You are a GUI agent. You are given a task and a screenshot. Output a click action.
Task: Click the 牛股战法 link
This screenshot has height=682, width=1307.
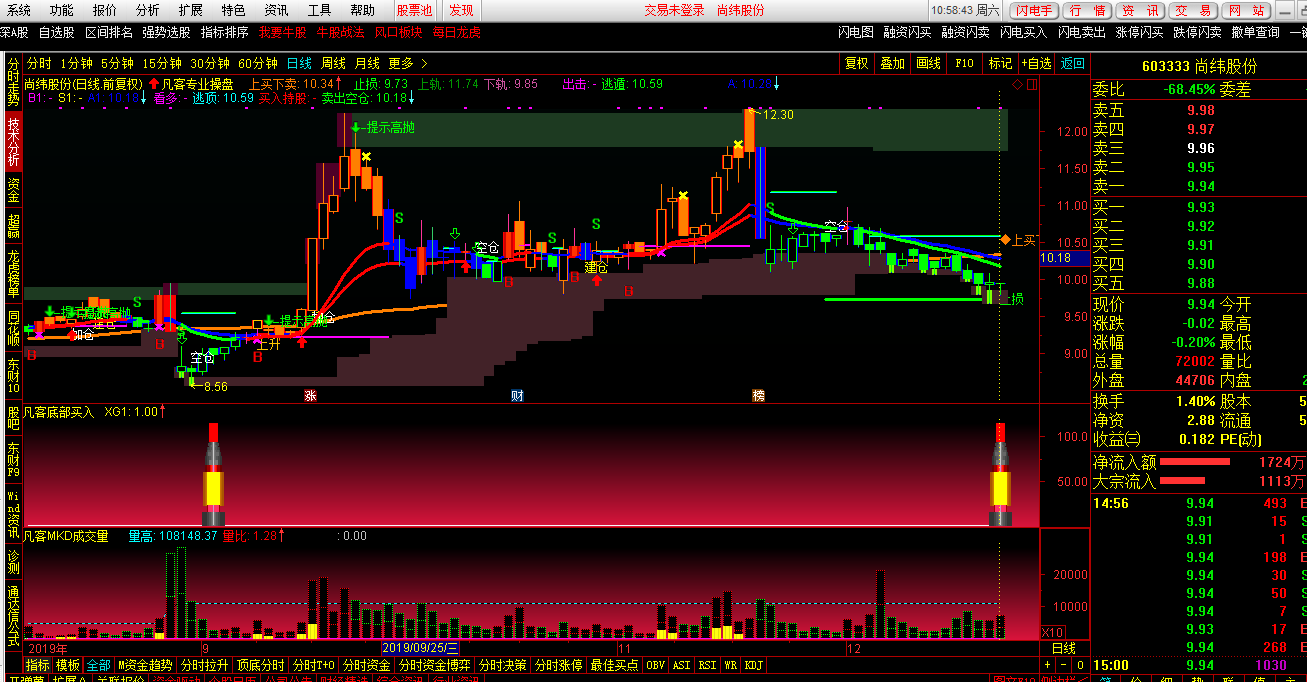341,32
